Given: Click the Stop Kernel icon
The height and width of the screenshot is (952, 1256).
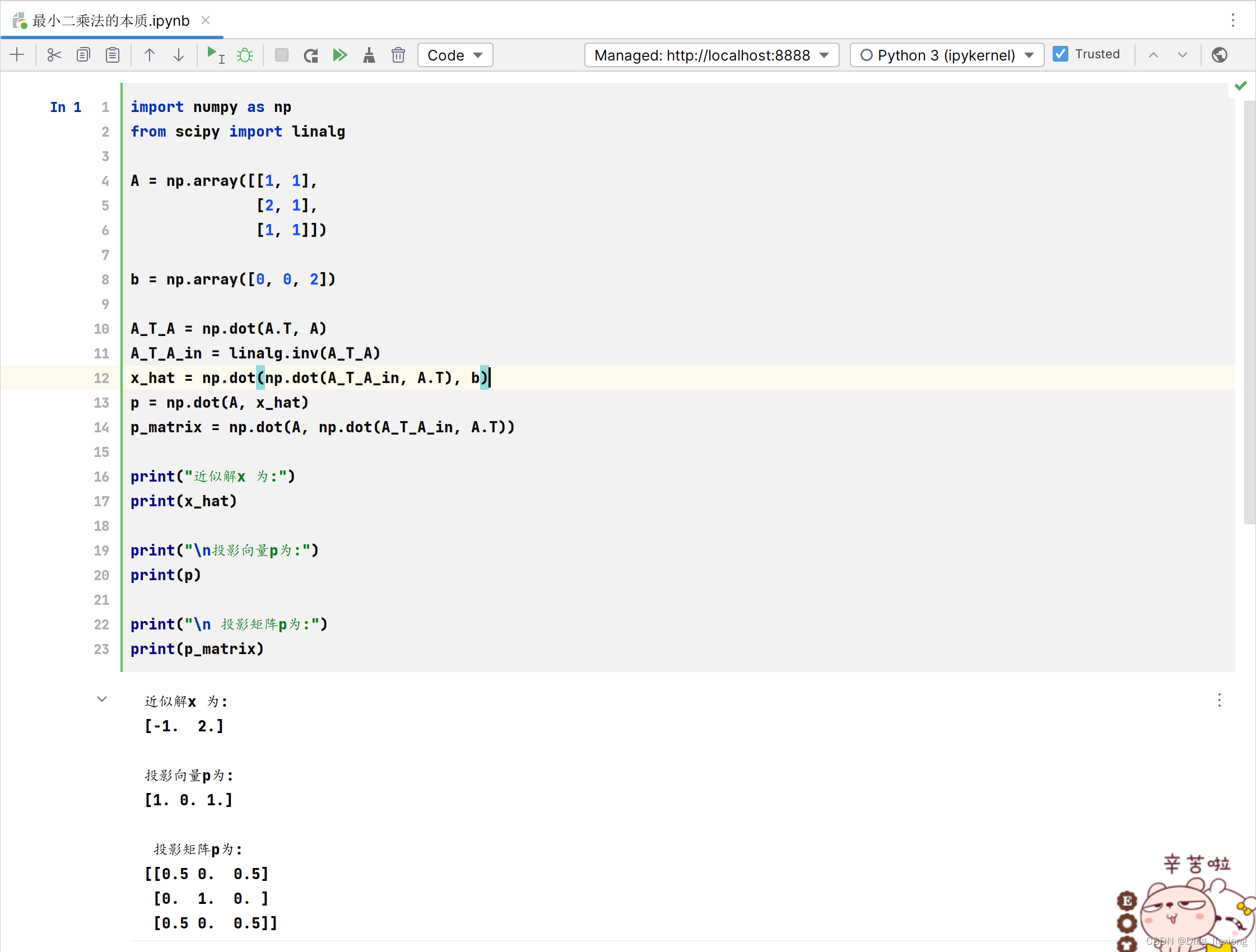Looking at the screenshot, I should tap(281, 55).
